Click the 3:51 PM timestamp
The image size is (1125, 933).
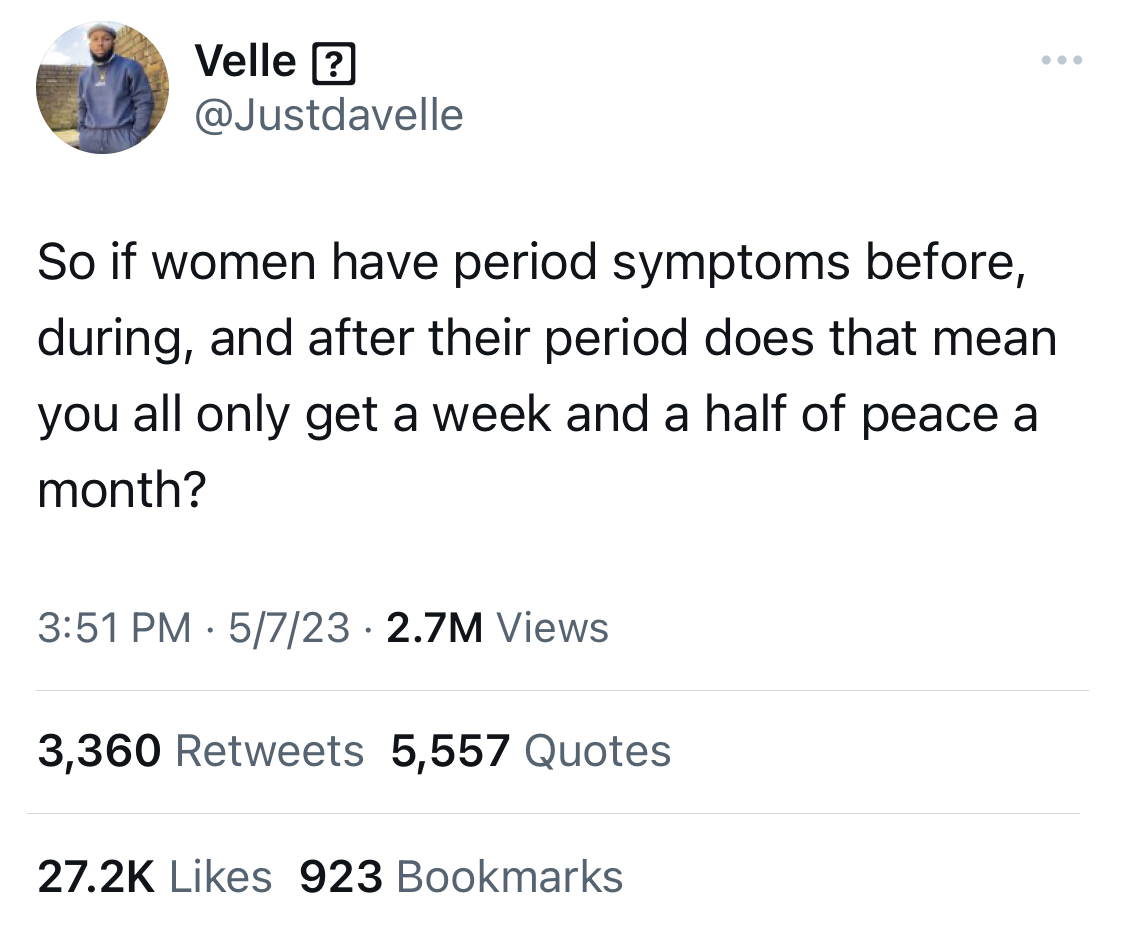click(115, 628)
